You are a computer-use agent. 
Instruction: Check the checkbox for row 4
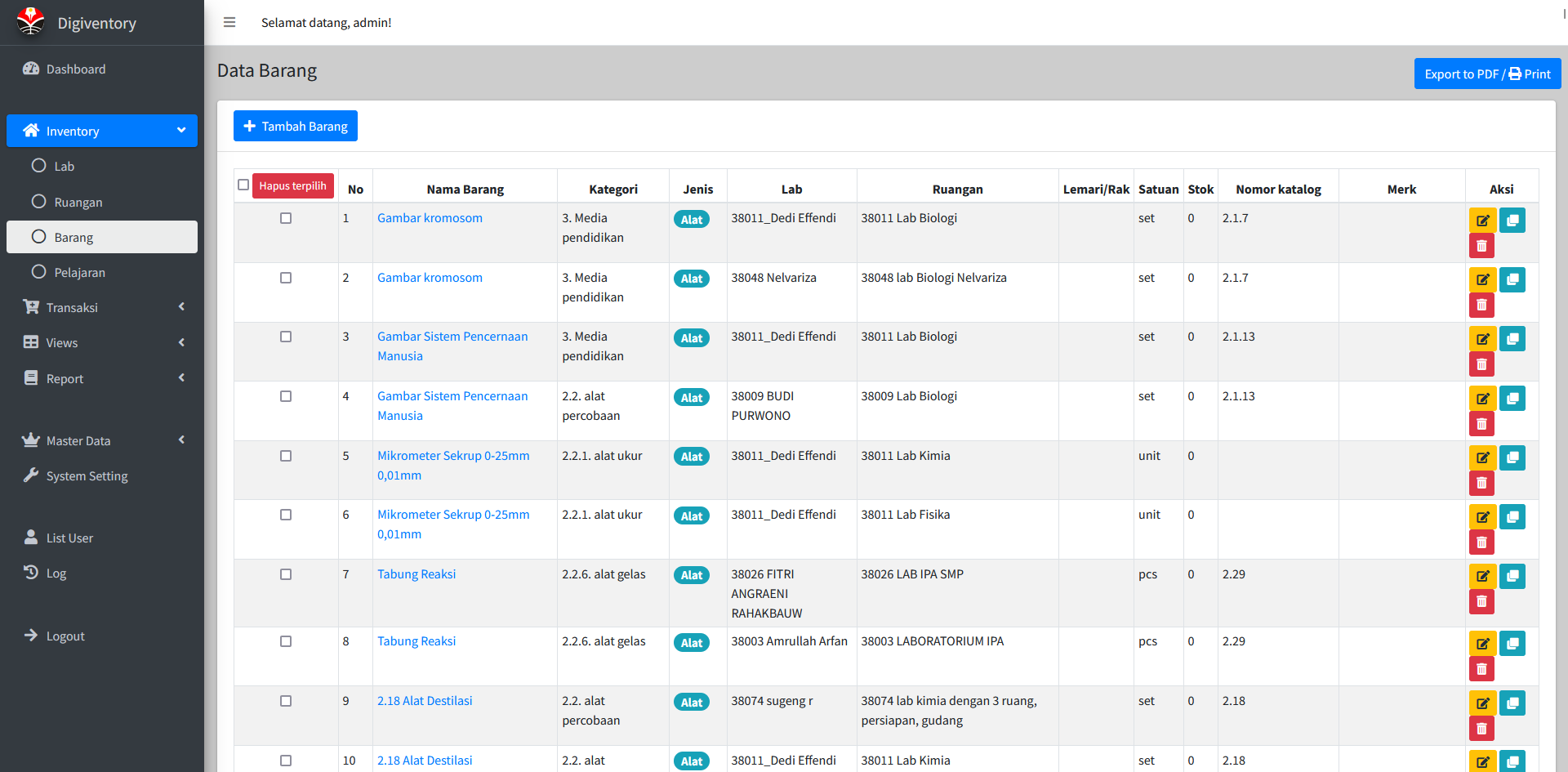[286, 396]
